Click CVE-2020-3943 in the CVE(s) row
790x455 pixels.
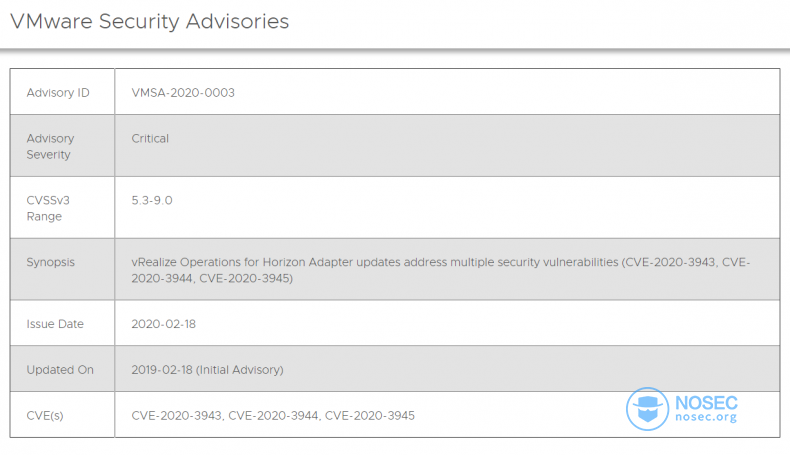(176, 416)
